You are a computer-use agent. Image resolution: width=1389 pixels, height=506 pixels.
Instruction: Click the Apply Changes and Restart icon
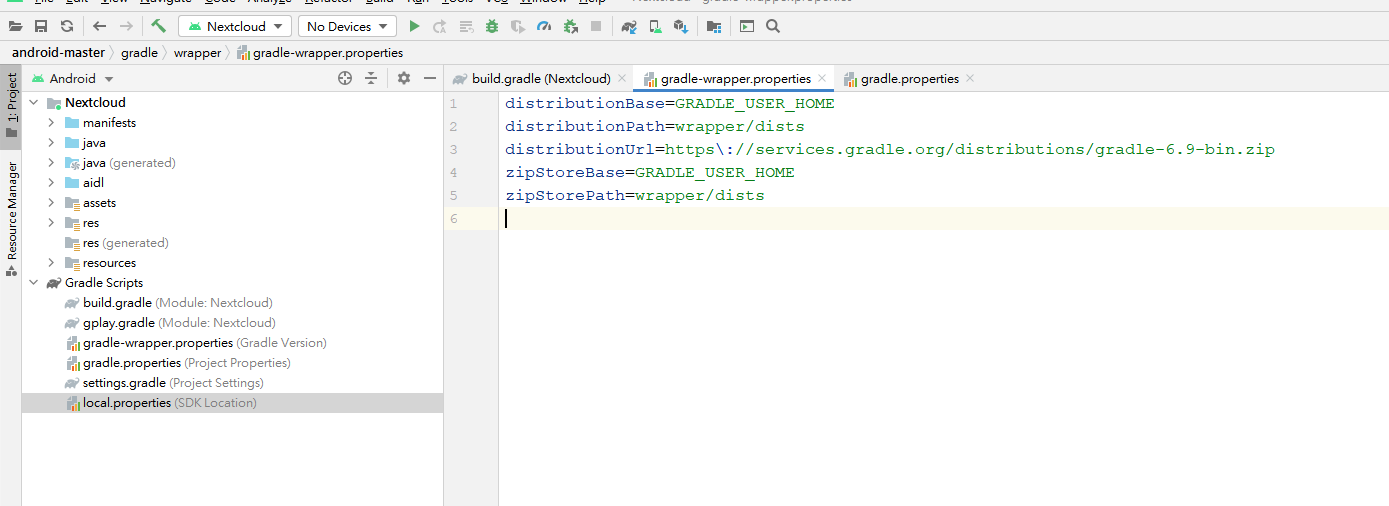pos(440,27)
